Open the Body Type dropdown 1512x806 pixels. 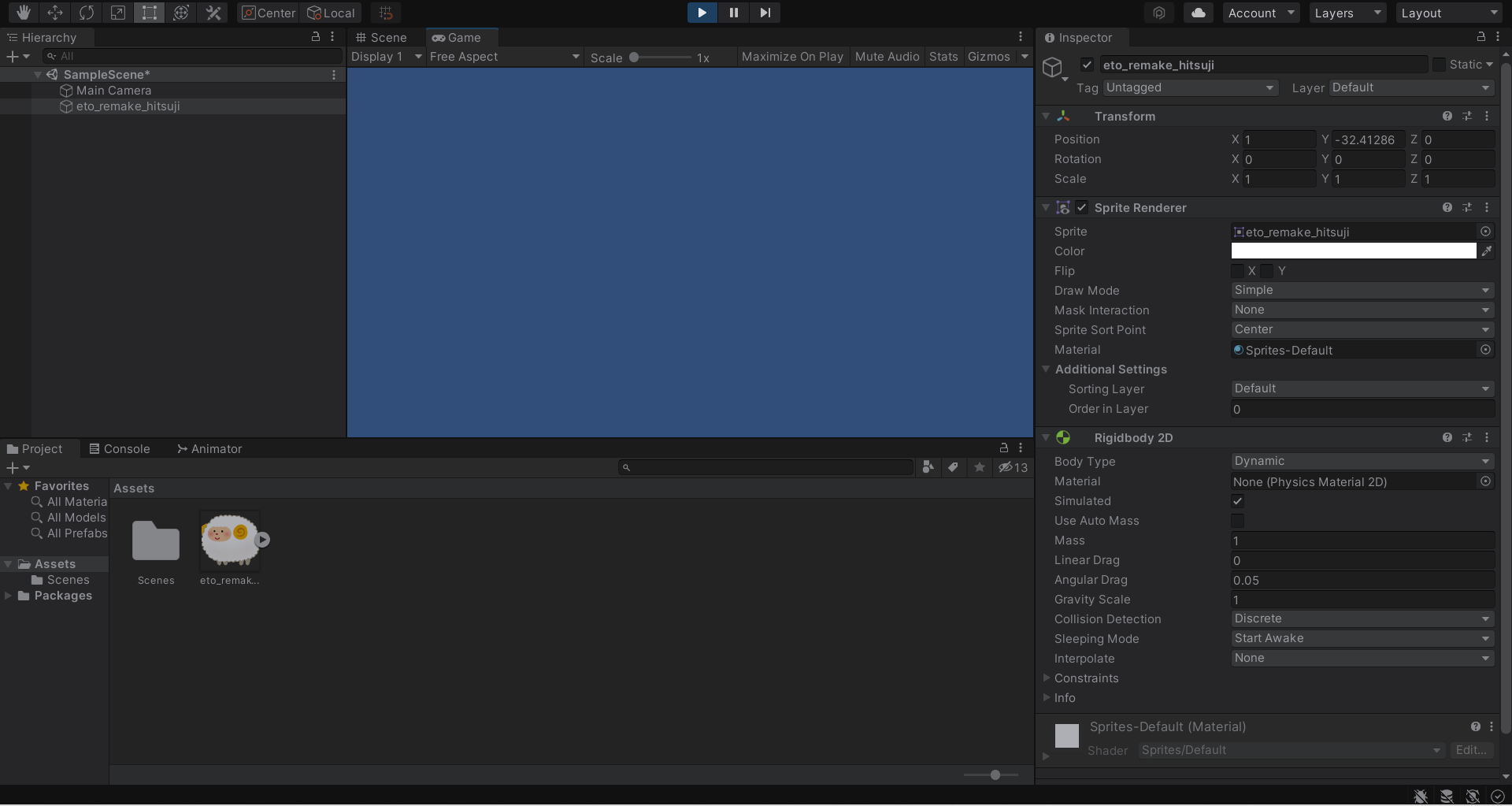coord(1362,462)
